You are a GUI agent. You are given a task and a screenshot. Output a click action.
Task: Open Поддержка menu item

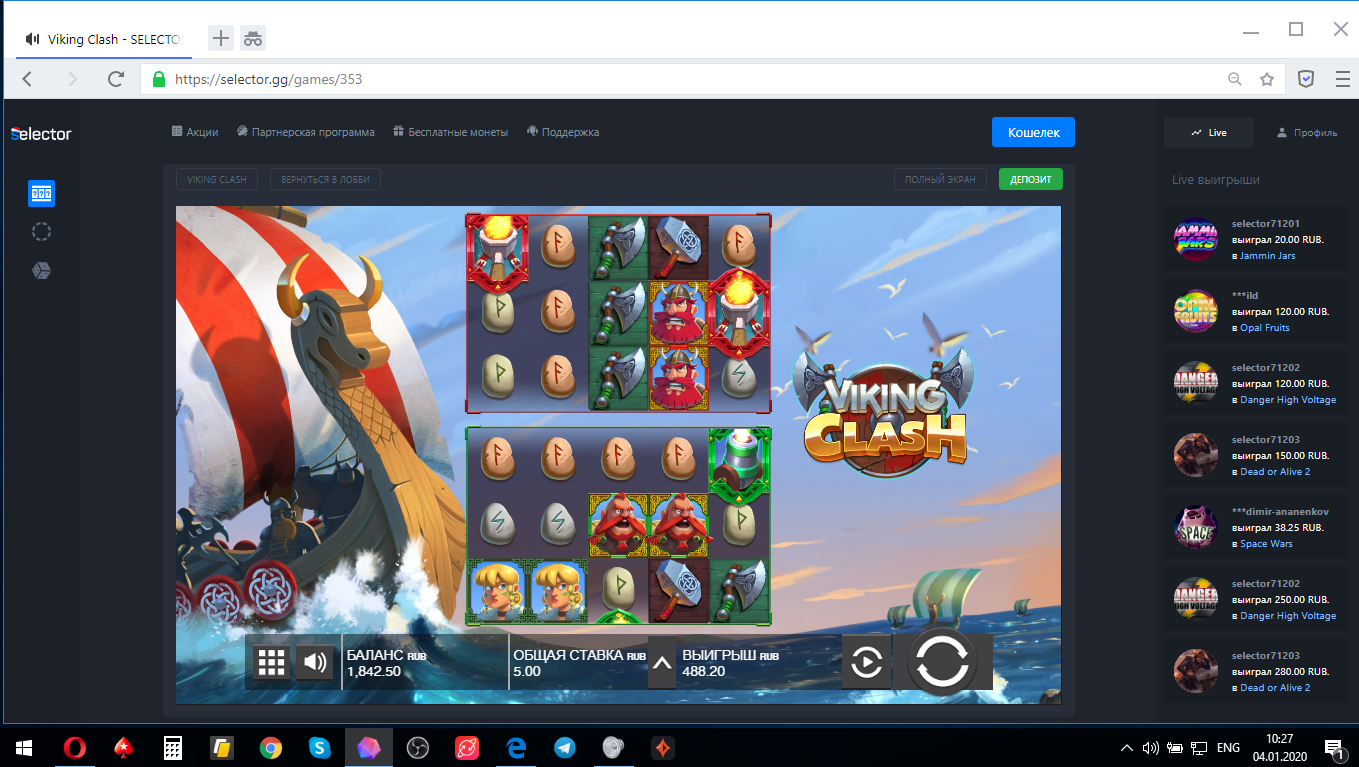click(563, 132)
